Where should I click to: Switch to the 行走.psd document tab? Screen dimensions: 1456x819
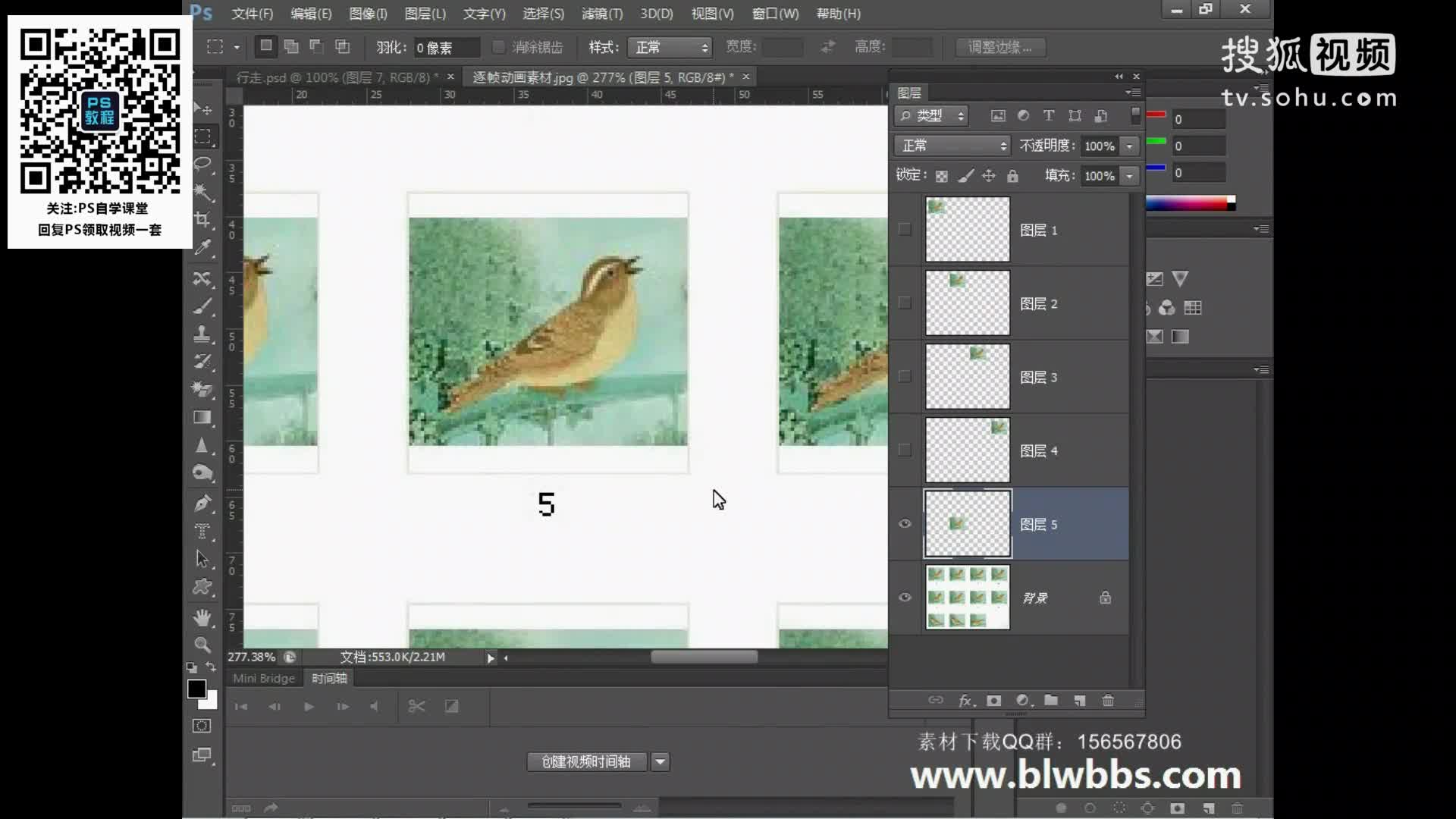click(x=337, y=77)
